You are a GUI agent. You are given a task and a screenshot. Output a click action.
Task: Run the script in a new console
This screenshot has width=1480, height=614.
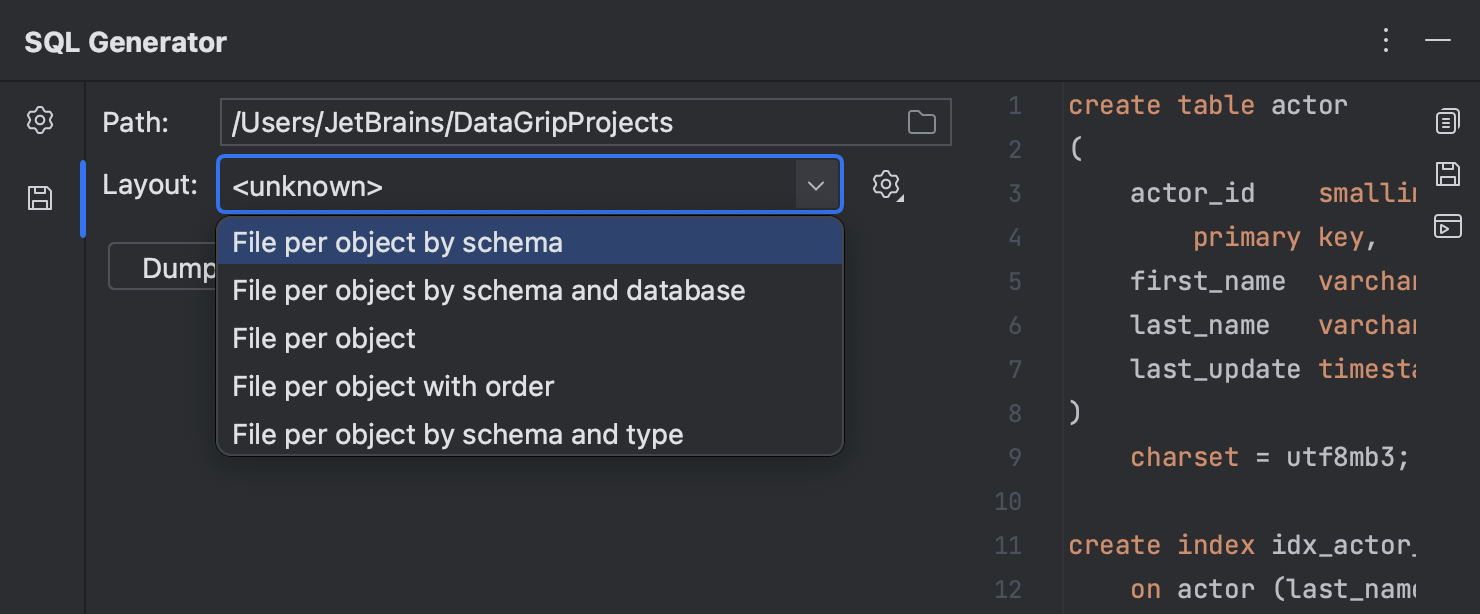[1447, 227]
